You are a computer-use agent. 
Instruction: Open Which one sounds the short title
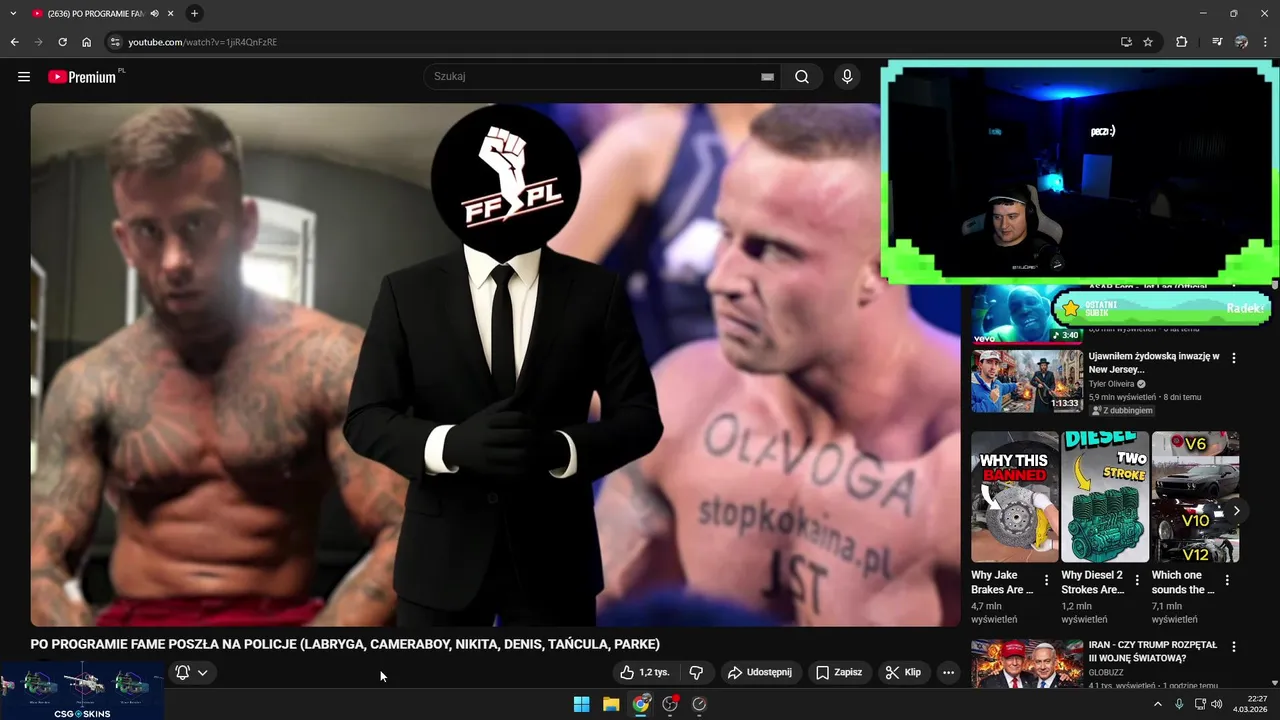click(x=1184, y=582)
